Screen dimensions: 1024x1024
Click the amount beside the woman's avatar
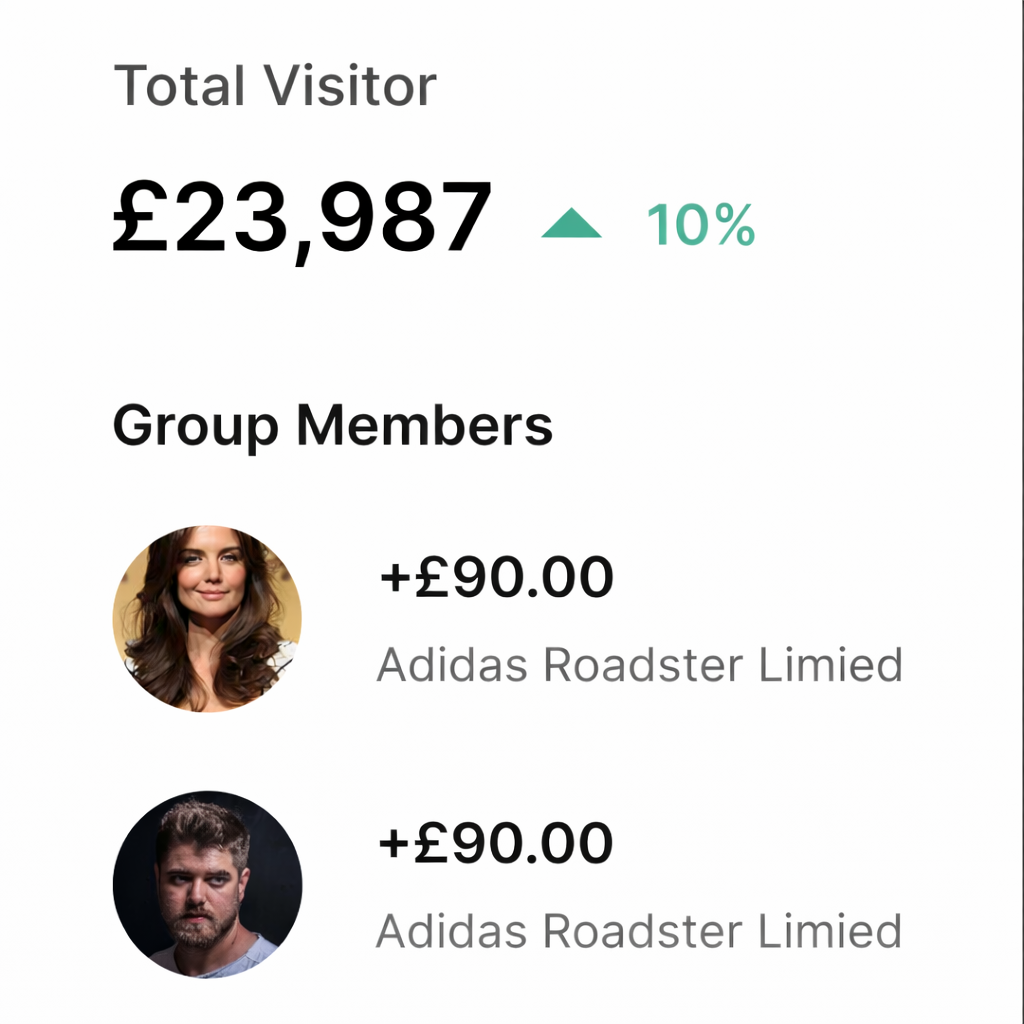pos(496,578)
